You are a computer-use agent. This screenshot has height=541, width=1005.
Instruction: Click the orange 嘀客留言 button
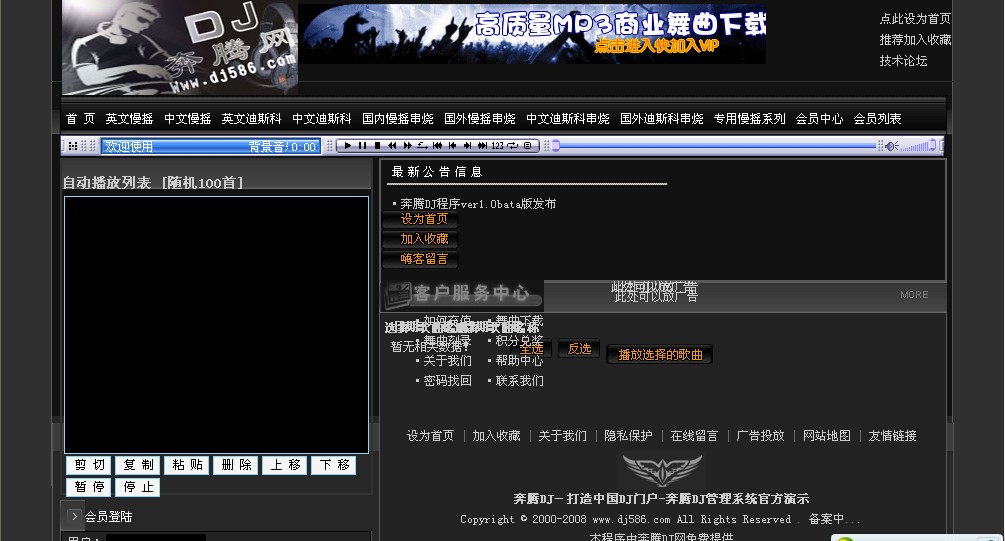pos(420,259)
